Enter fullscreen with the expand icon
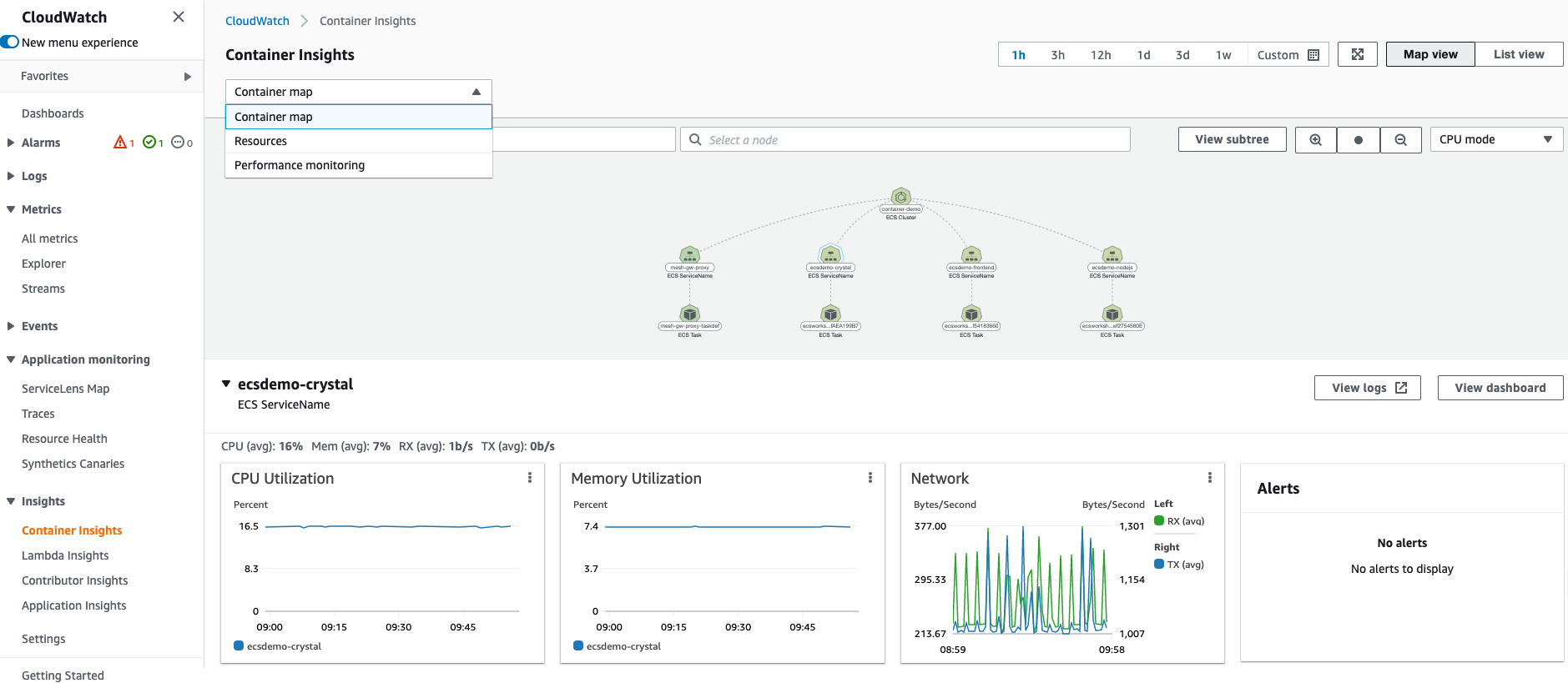The height and width of the screenshot is (683, 1568). tap(1357, 55)
